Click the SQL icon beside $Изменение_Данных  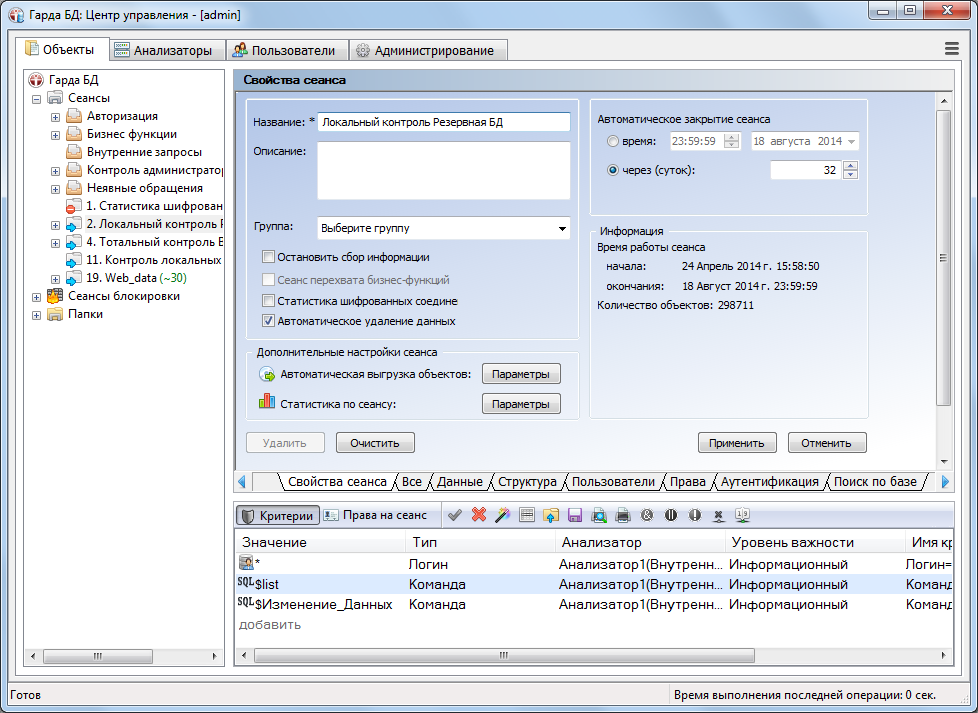point(245,602)
